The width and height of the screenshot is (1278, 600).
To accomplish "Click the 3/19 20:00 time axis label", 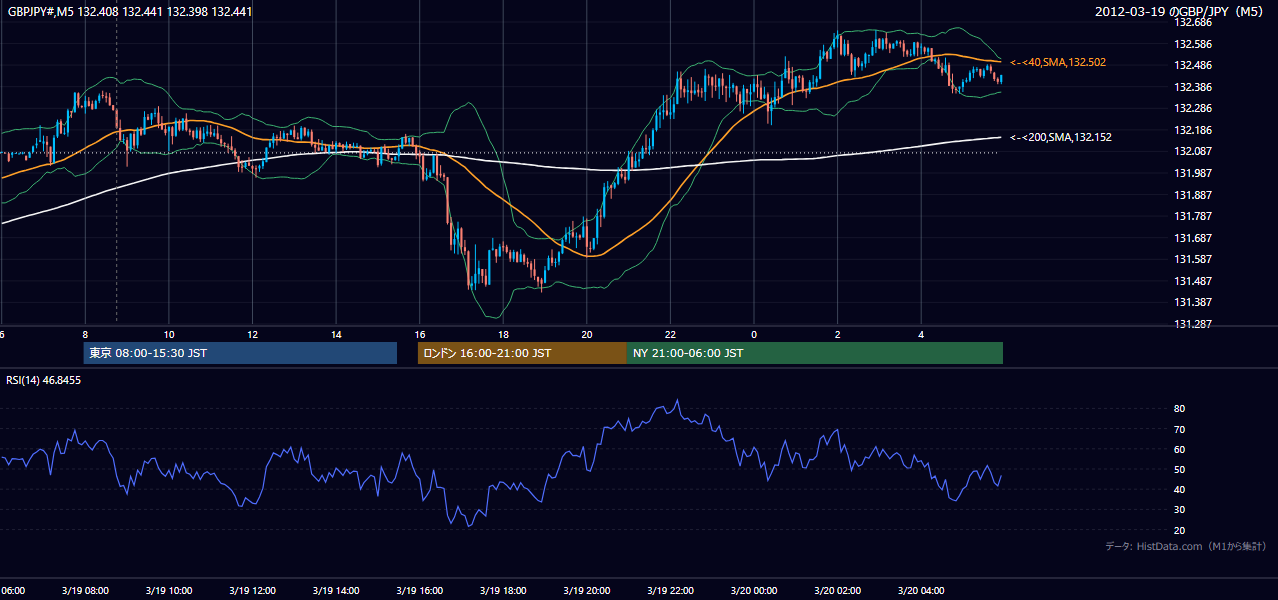I will [x=587, y=591].
